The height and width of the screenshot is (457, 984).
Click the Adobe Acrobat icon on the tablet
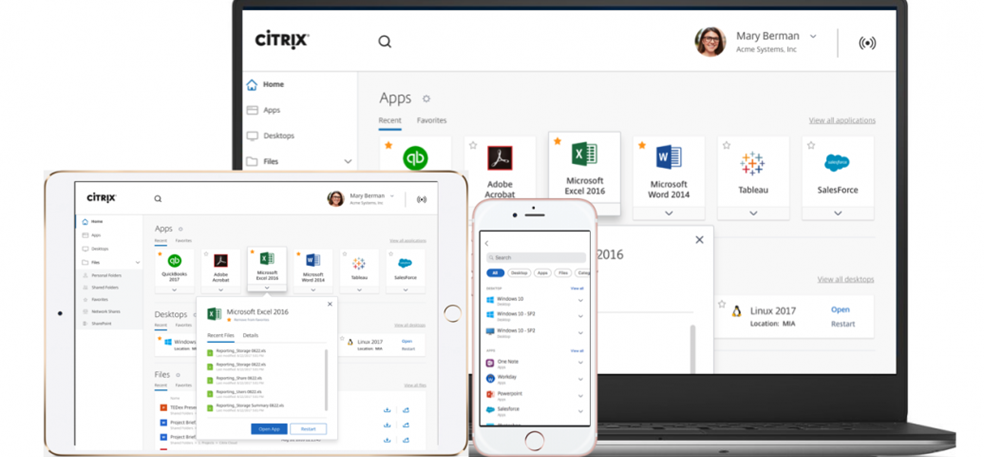pyautogui.click(x=220, y=261)
